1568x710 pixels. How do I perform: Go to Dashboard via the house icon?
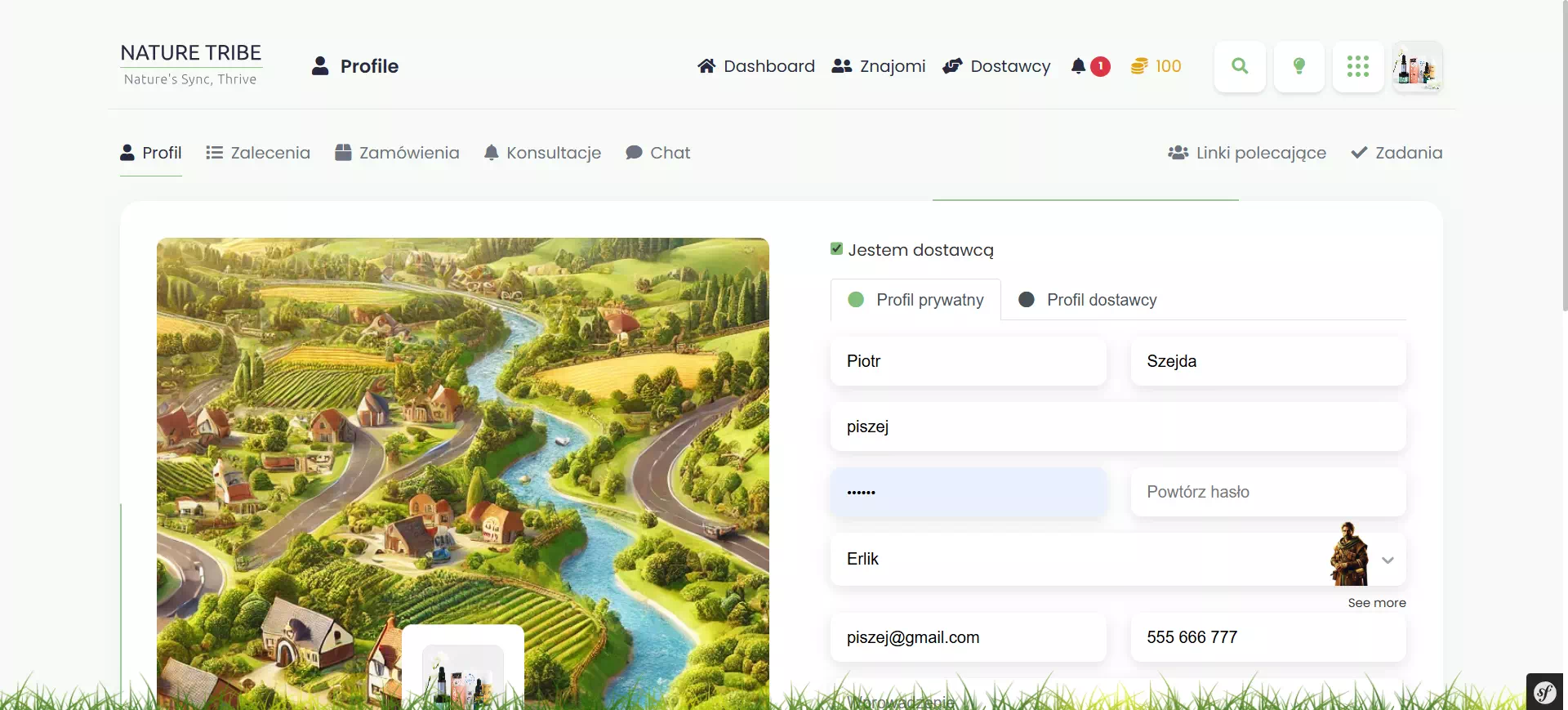point(706,66)
